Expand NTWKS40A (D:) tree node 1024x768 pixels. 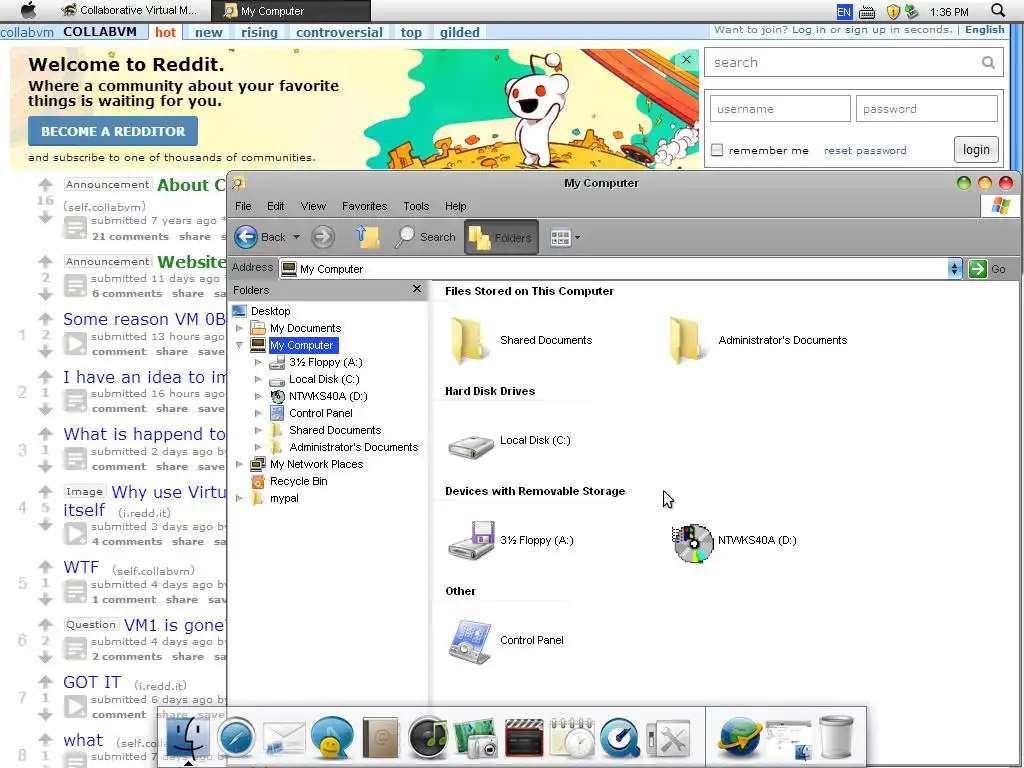click(x=258, y=396)
